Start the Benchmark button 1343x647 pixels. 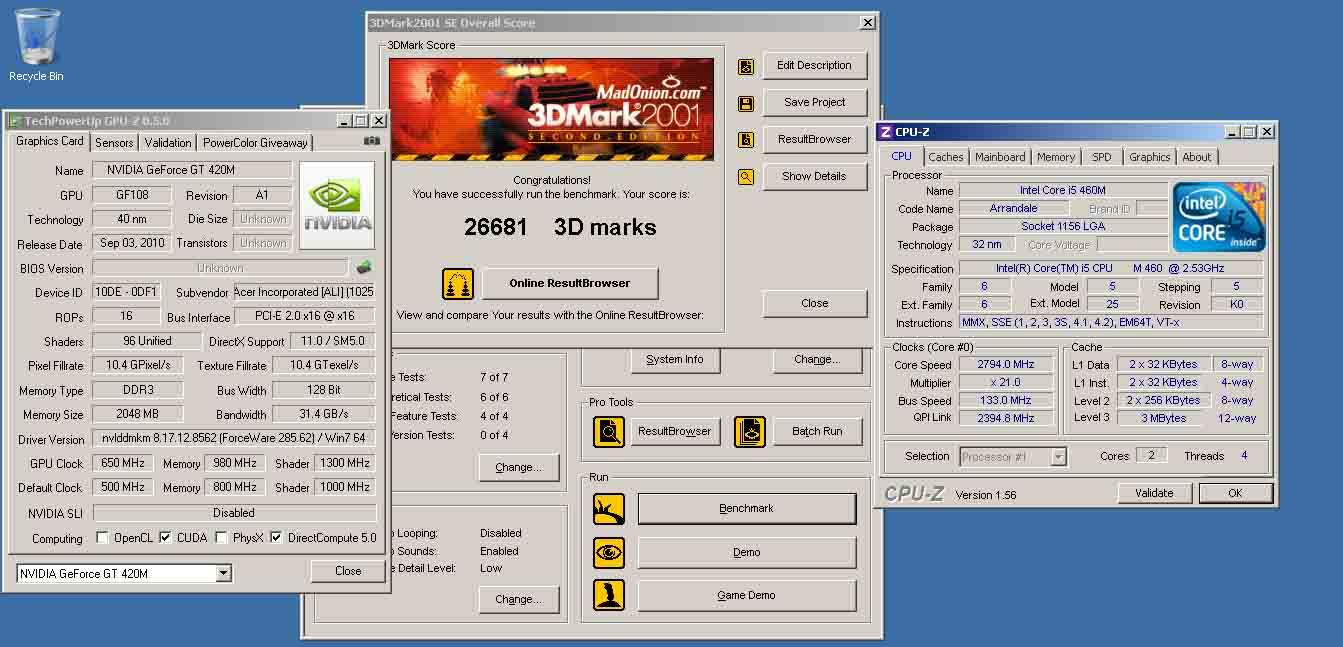point(747,508)
